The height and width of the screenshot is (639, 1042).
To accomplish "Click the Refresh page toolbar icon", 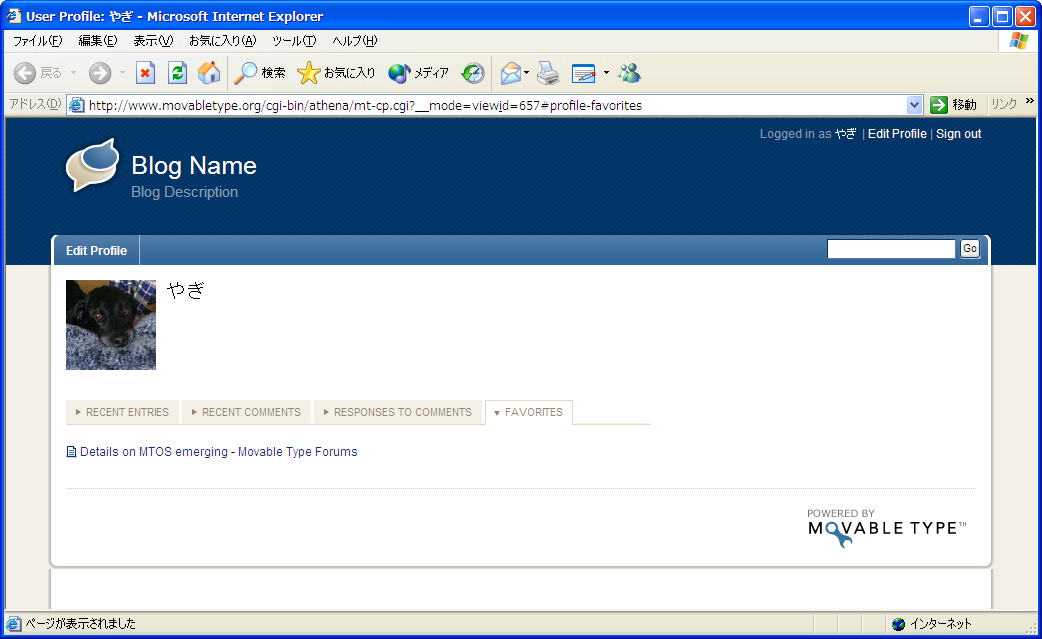I will tap(177, 73).
